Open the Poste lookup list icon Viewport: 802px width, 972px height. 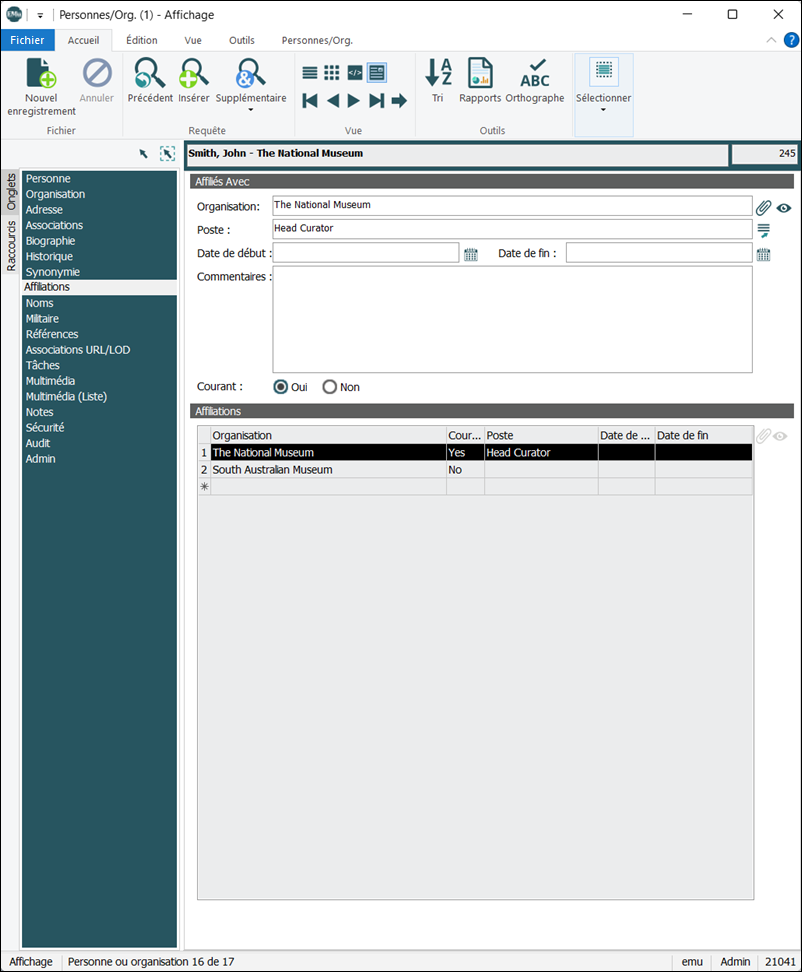coord(764,231)
